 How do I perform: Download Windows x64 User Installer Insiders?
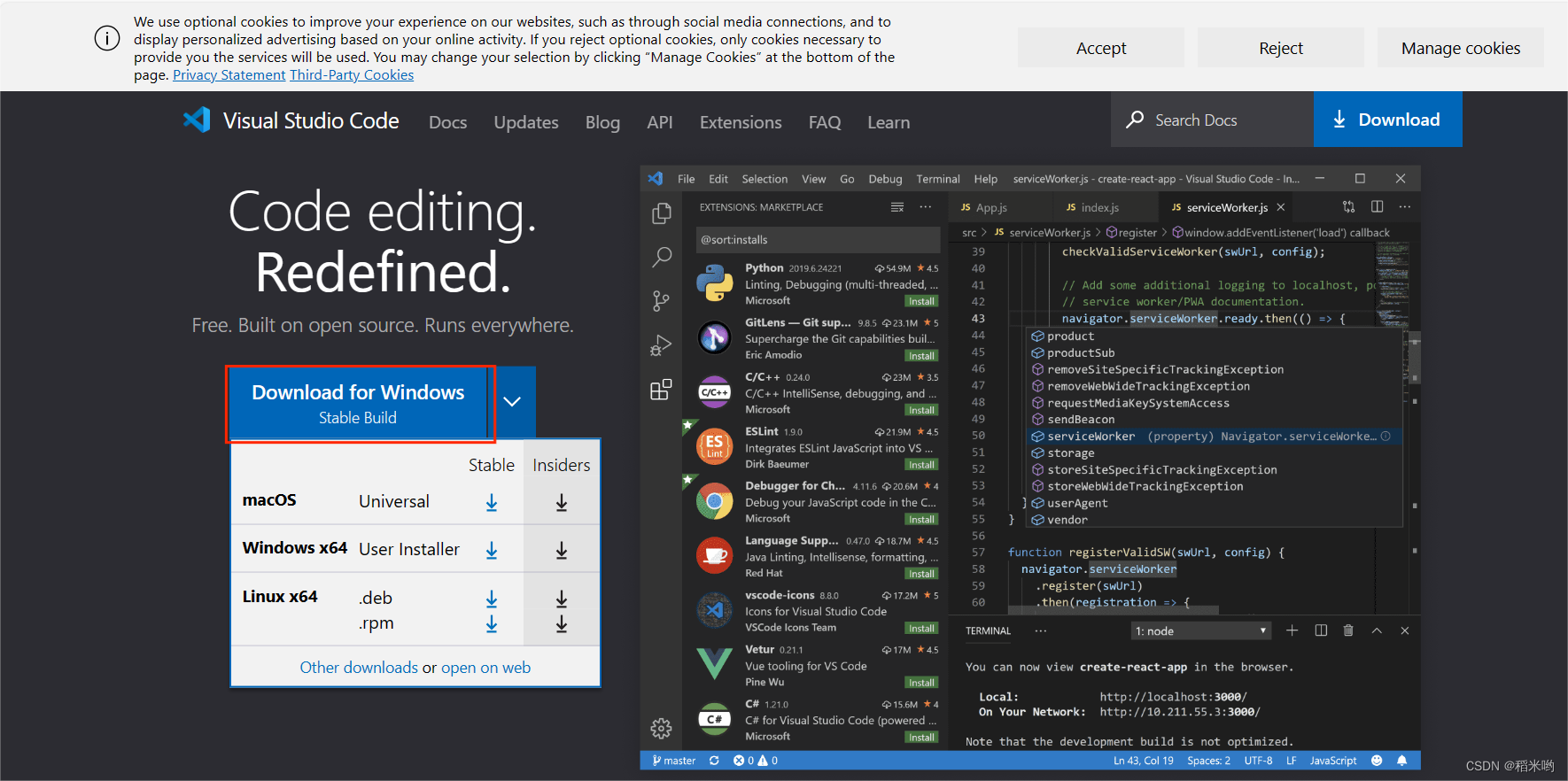[562, 551]
